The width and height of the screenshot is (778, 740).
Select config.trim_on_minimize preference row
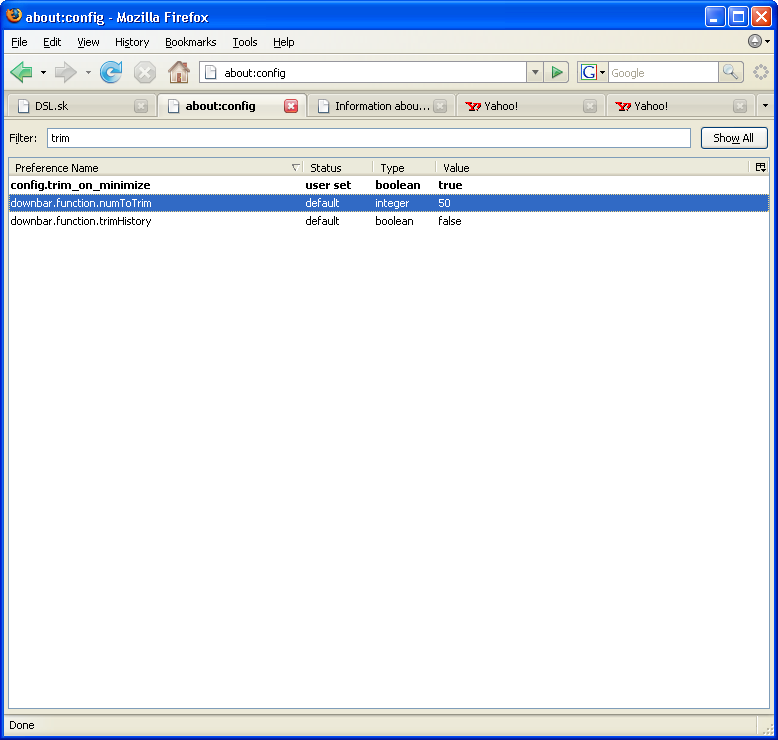pyautogui.click(x=389, y=185)
